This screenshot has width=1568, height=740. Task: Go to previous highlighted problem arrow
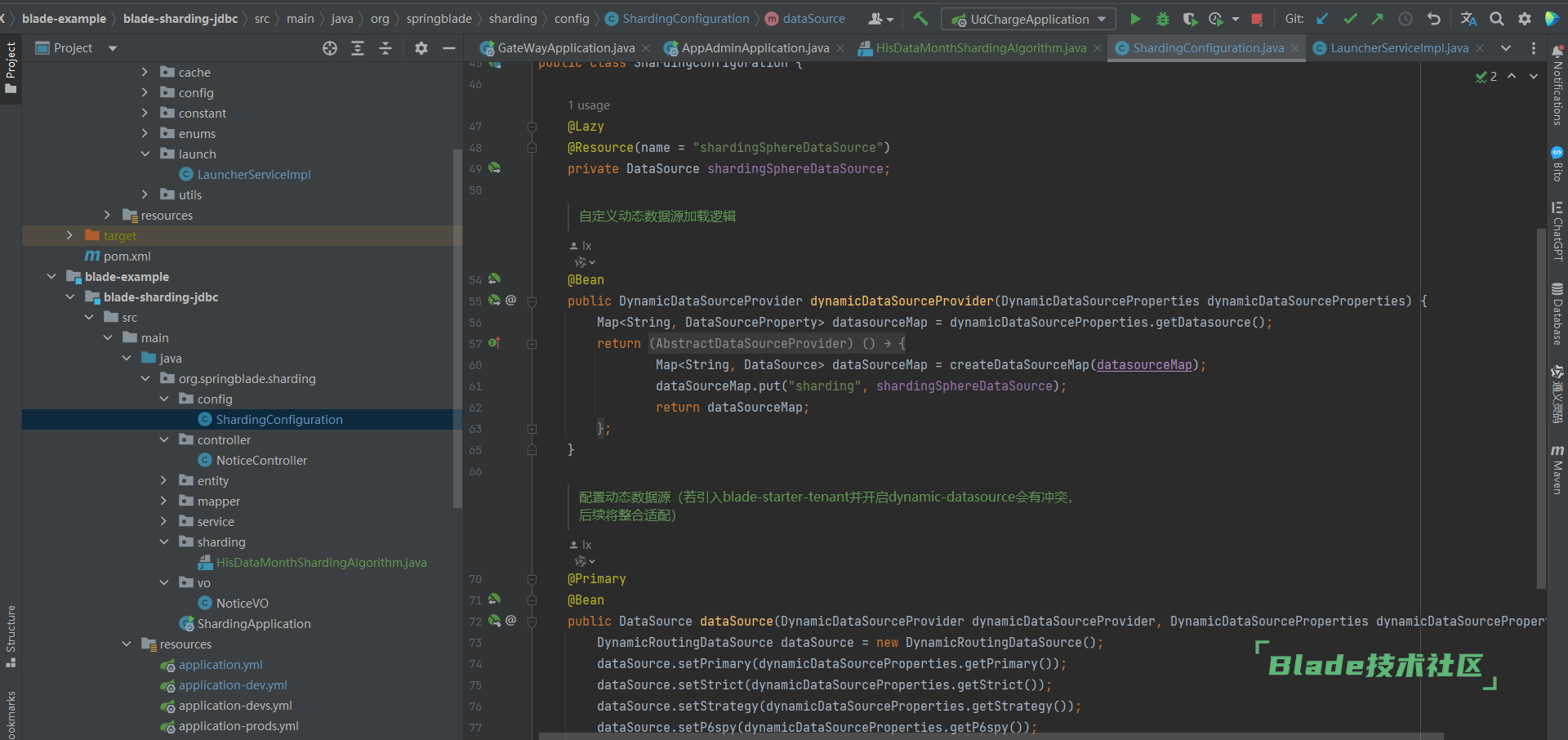tap(1512, 76)
